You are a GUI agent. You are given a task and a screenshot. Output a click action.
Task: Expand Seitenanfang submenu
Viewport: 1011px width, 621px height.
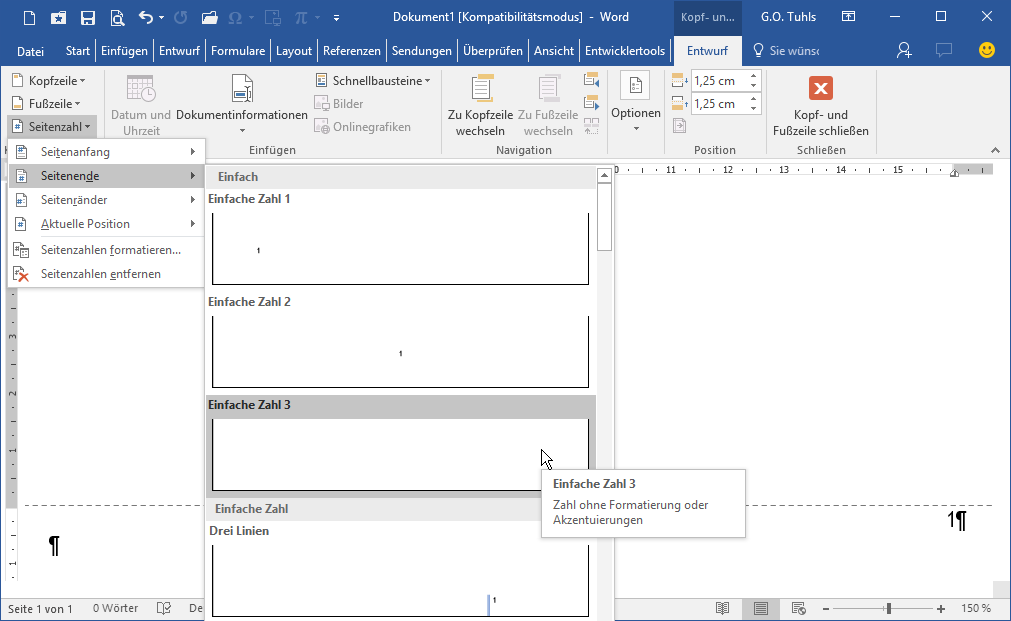tap(106, 152)
